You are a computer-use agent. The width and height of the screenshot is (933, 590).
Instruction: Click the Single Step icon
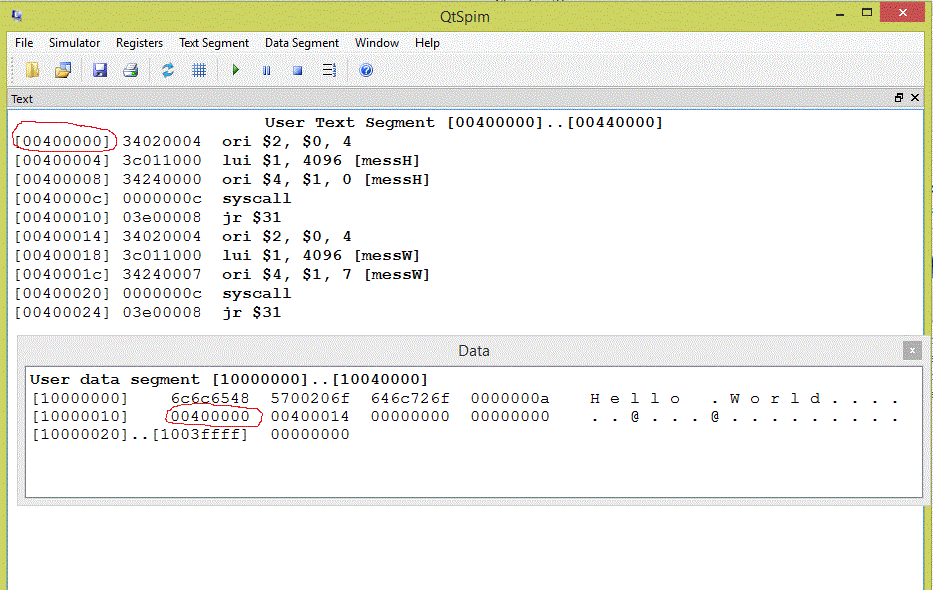[x=328, y=70]
